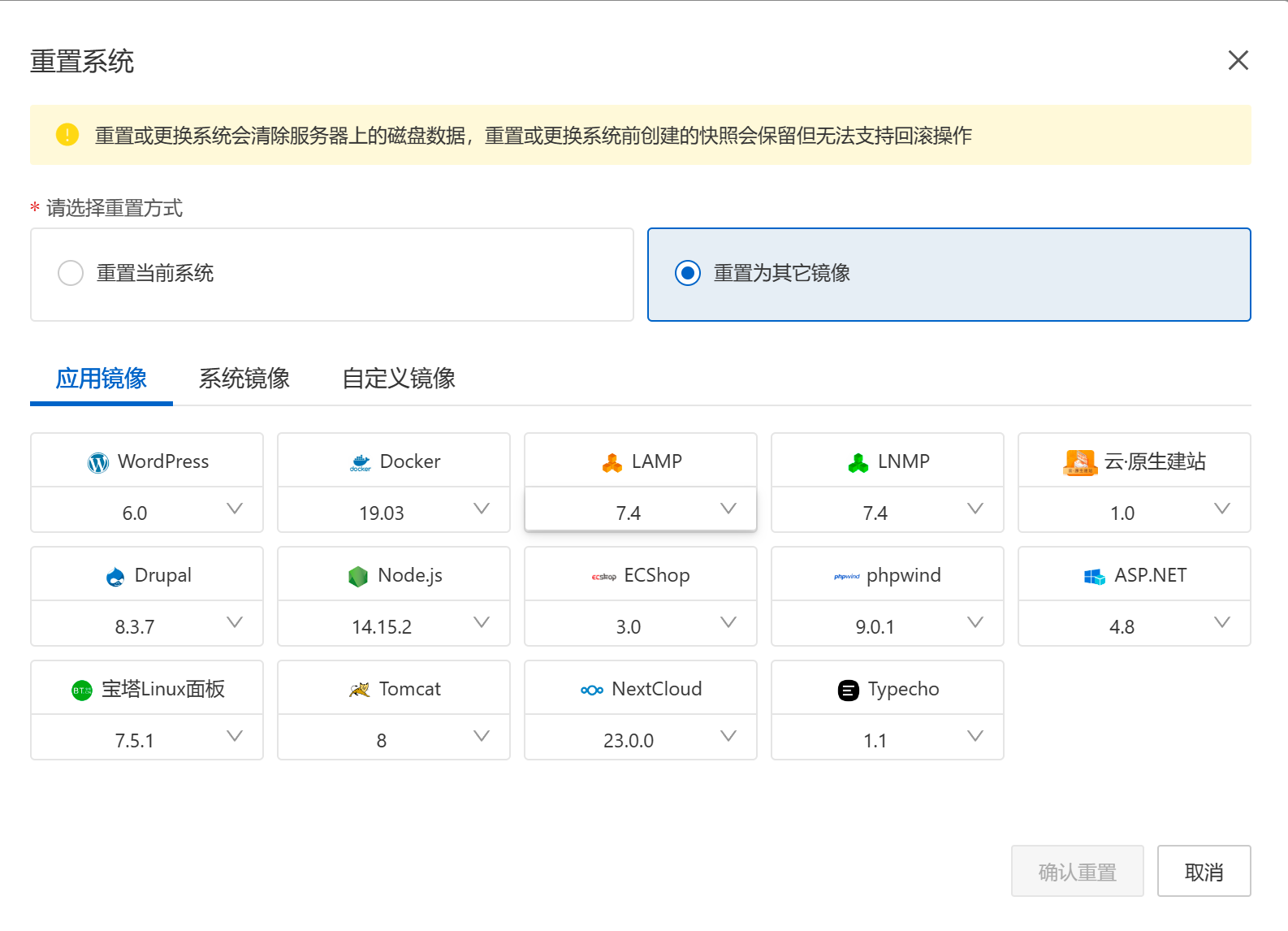Screen dimensions: 1288x931
Task: Click the 确认重置 button
Action: pyautogui.click(x=1077, y=872)
